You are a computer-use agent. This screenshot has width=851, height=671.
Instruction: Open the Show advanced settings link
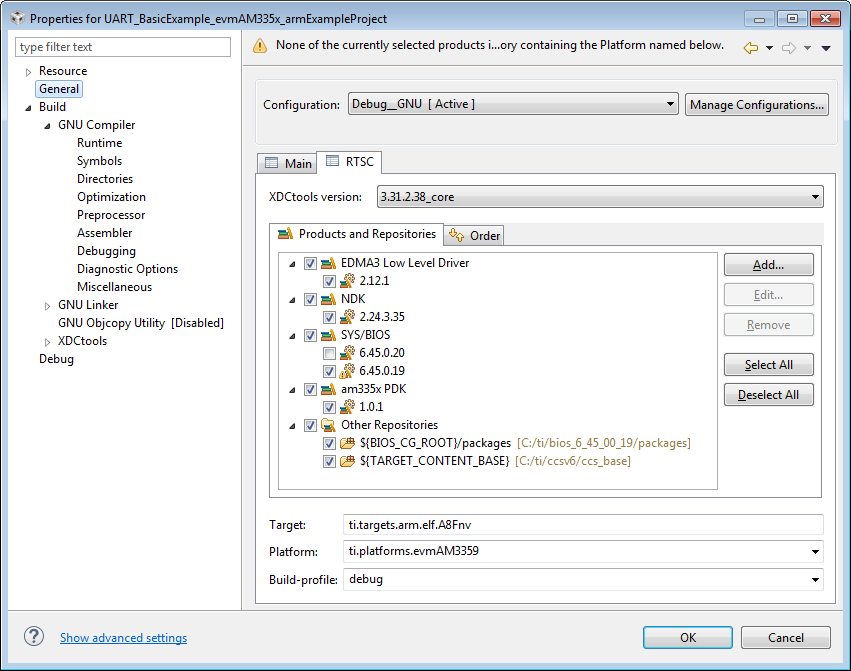[x=123, y=637]
